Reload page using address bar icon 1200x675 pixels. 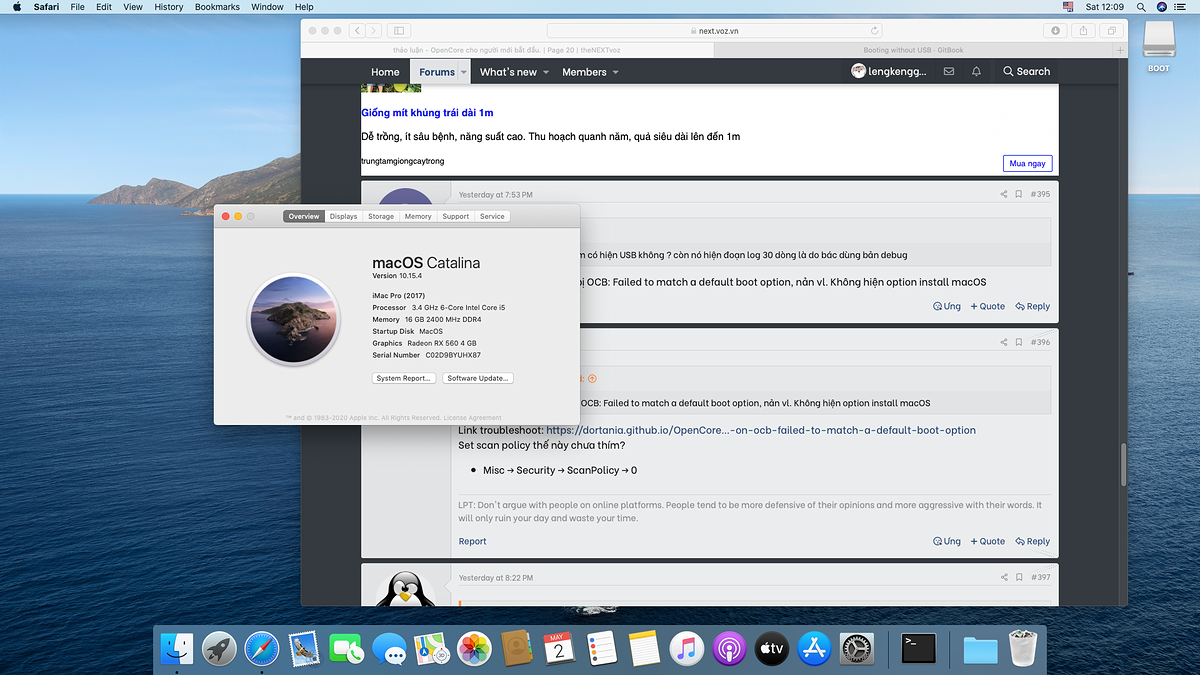coord(875,31)
